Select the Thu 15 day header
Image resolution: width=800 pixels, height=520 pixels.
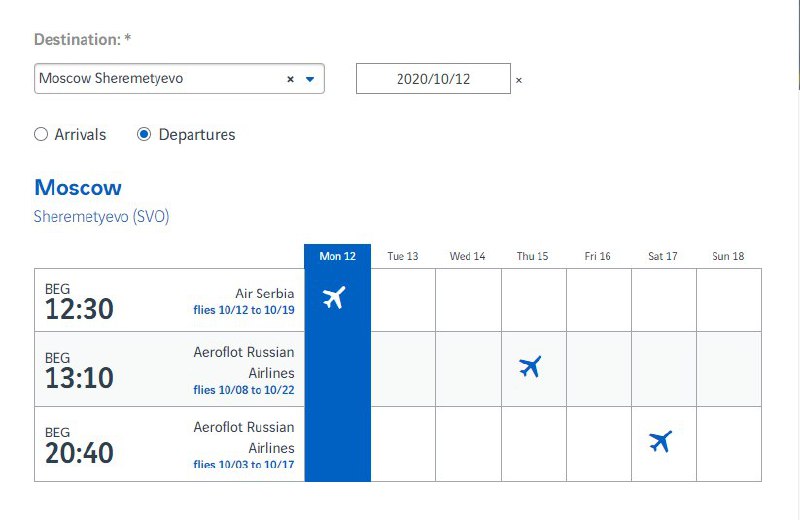(532, 256)
